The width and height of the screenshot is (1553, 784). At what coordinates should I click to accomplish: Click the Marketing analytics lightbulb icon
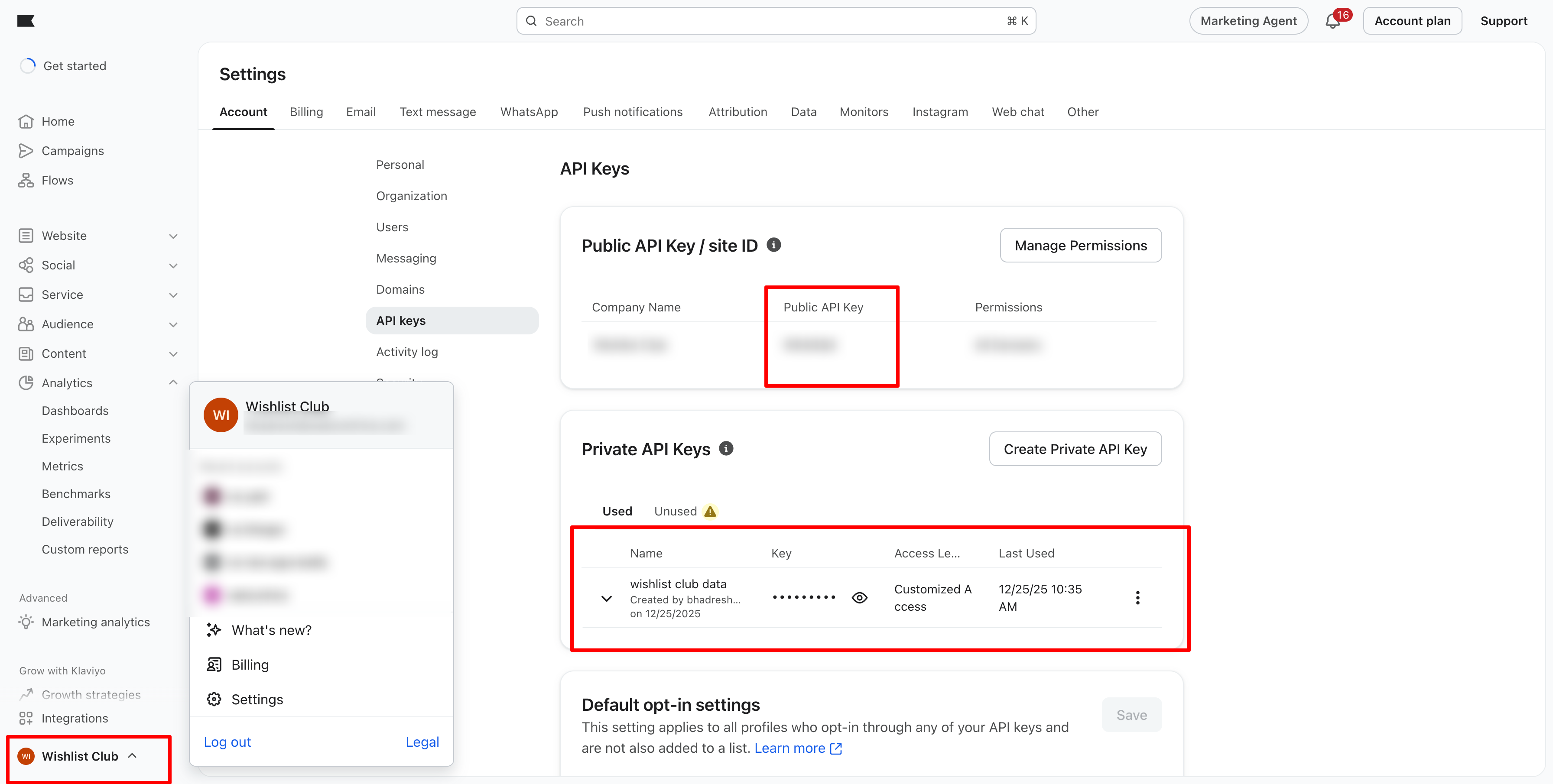pos(26,622)
